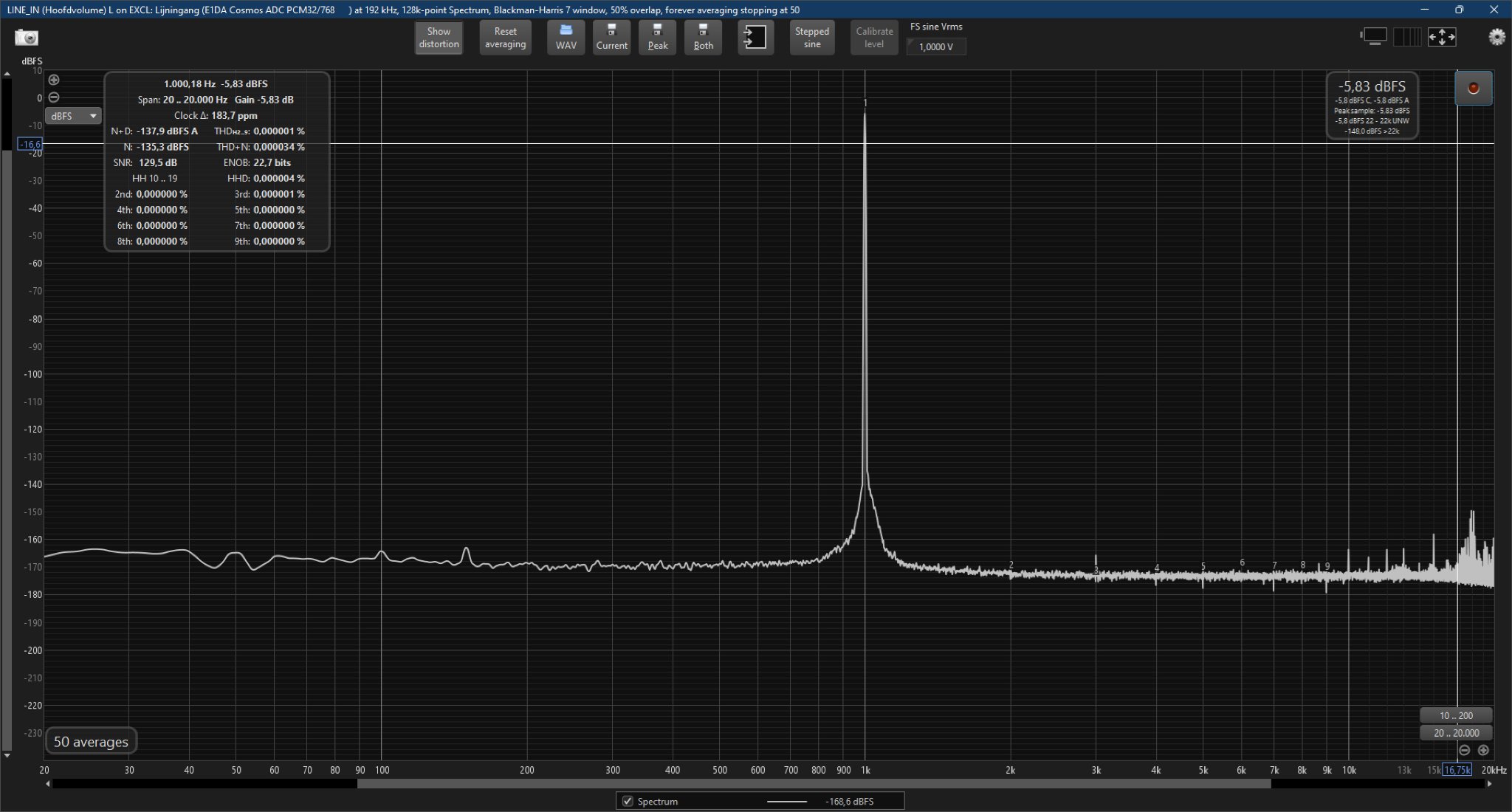Capture the graph with the camera icon
This screenshot has width=1512, height=812.
click(x=27, y=38)
